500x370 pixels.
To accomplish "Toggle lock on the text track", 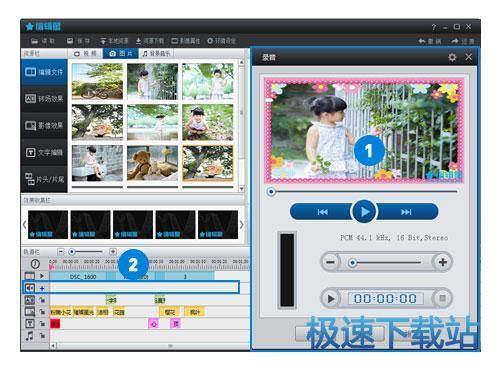I will tap(42, 324).
